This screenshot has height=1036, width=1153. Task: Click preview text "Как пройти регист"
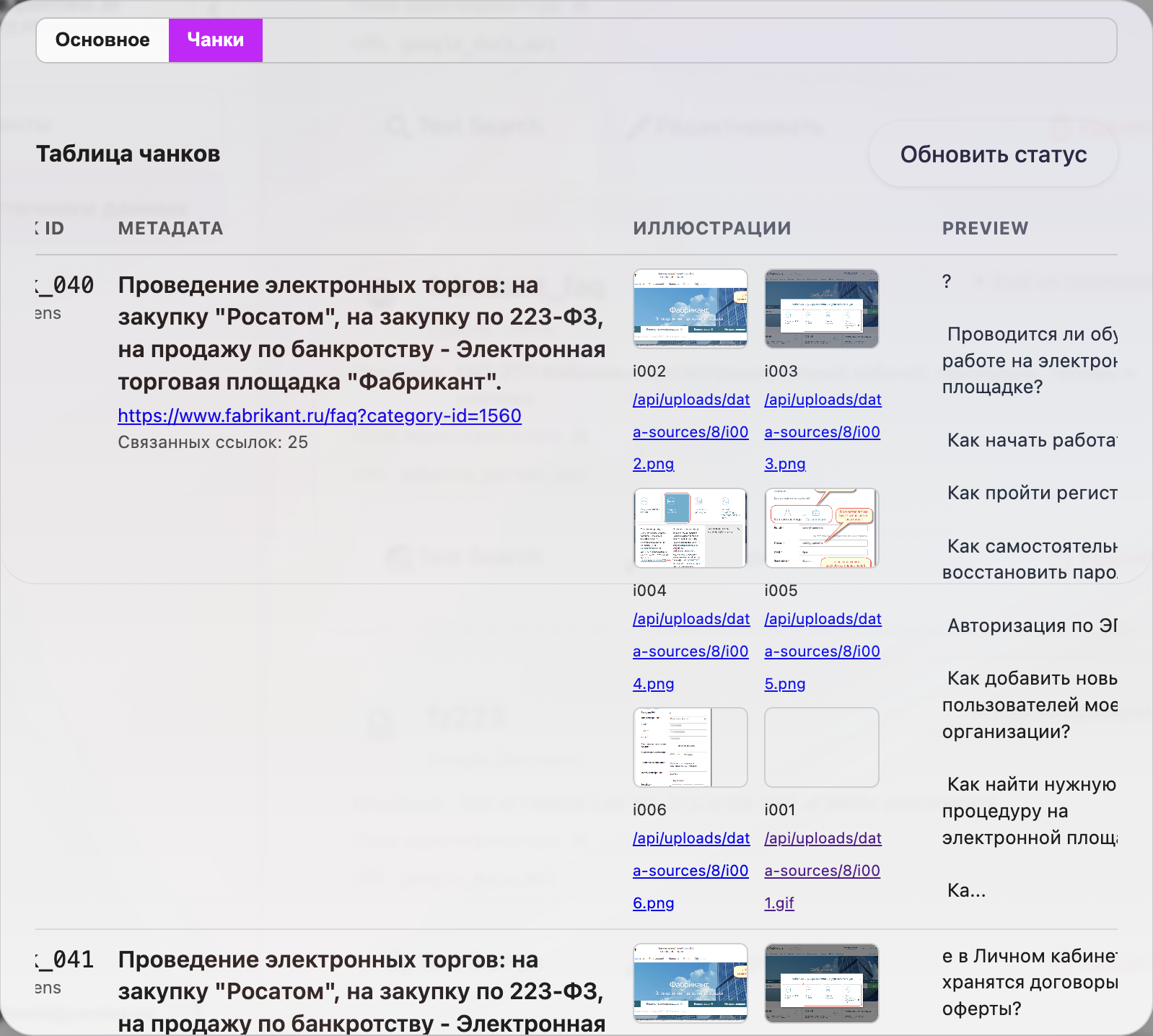pyautogui.click(x=1033, y=493)
